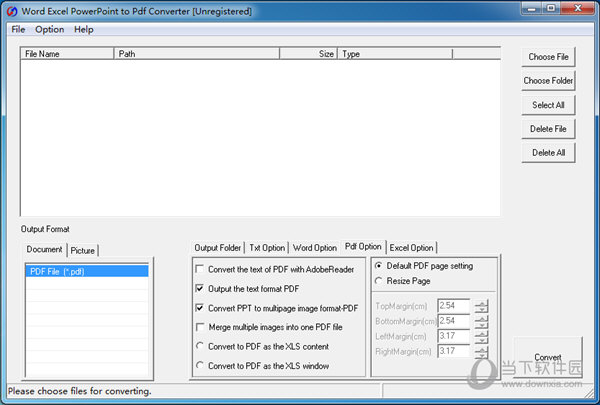Maximize the converter window
The image size is (600, 405).
tap(551, 8)
